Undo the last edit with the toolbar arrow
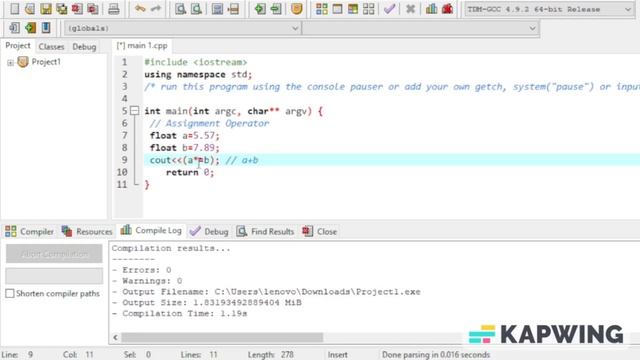This screenshot has height=360, width=640. (140, 9)
